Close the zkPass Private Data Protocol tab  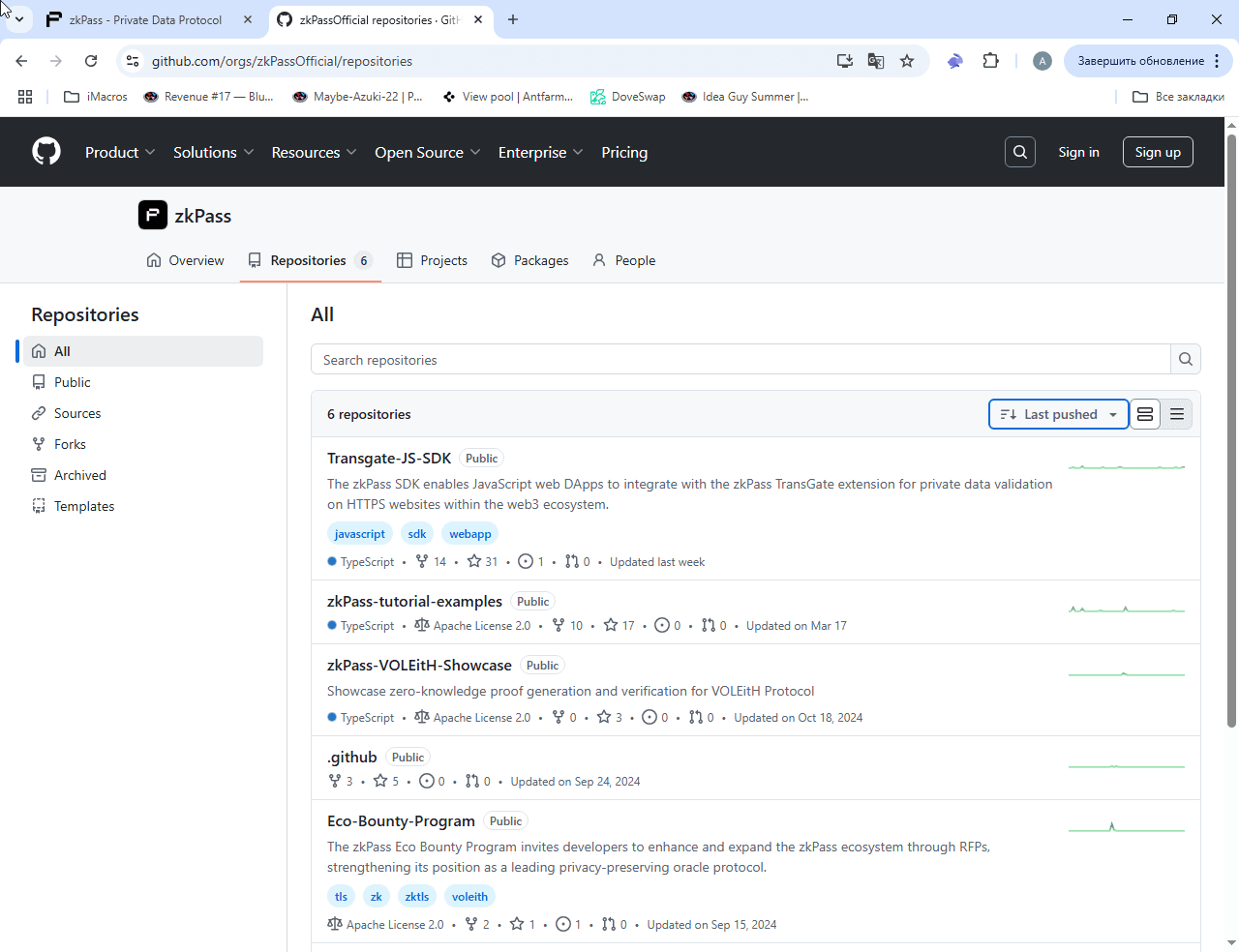click(x=248, y=19)
